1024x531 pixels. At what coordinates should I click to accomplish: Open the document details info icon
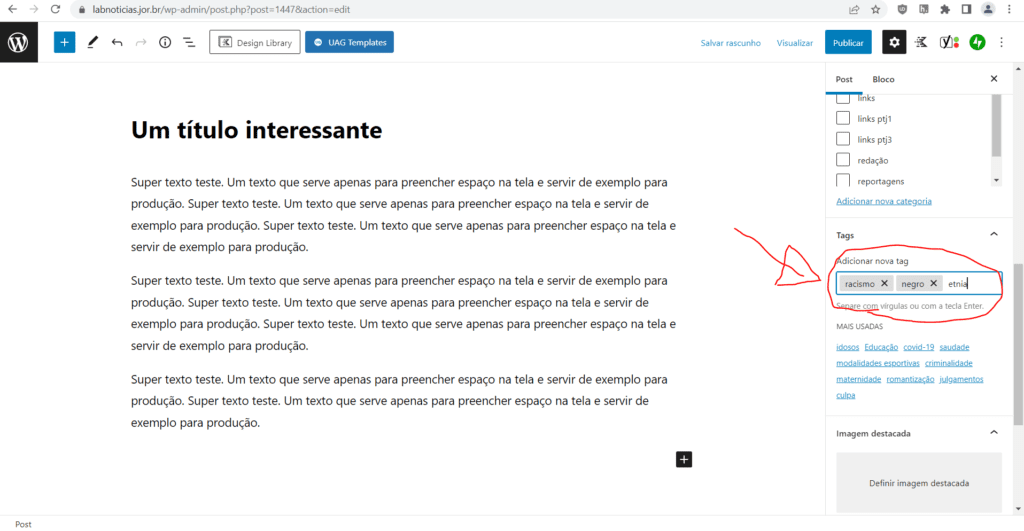[x=165, y=42]
